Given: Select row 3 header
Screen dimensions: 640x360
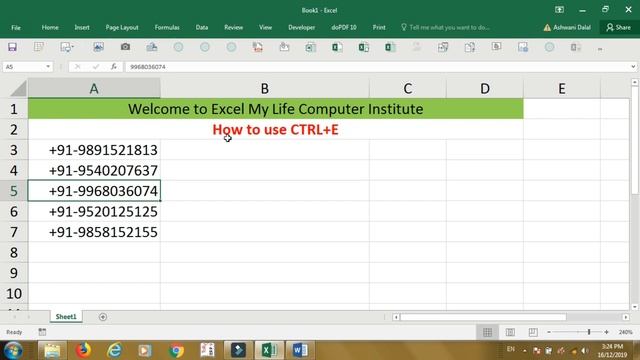Looking at the screenshot, I should (x=14, y=150).
